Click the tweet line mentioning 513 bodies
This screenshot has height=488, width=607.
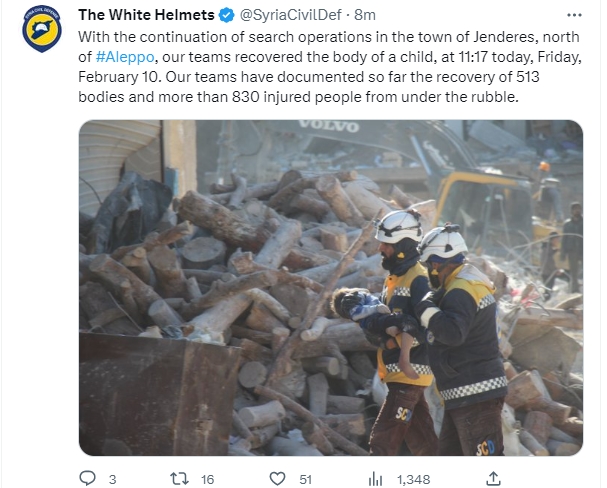[309, 77]
